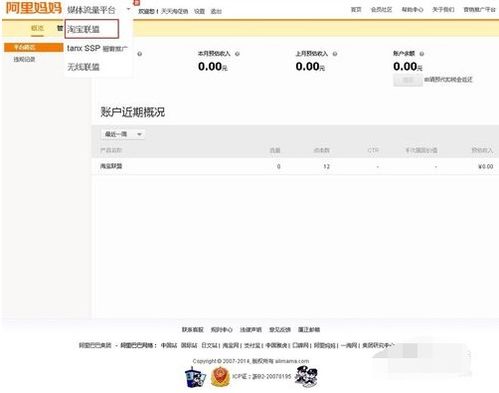The width and height of the screenshot is (499, 393).
Task: Click the link text beside the withdraw button
Action: [448, 80]
